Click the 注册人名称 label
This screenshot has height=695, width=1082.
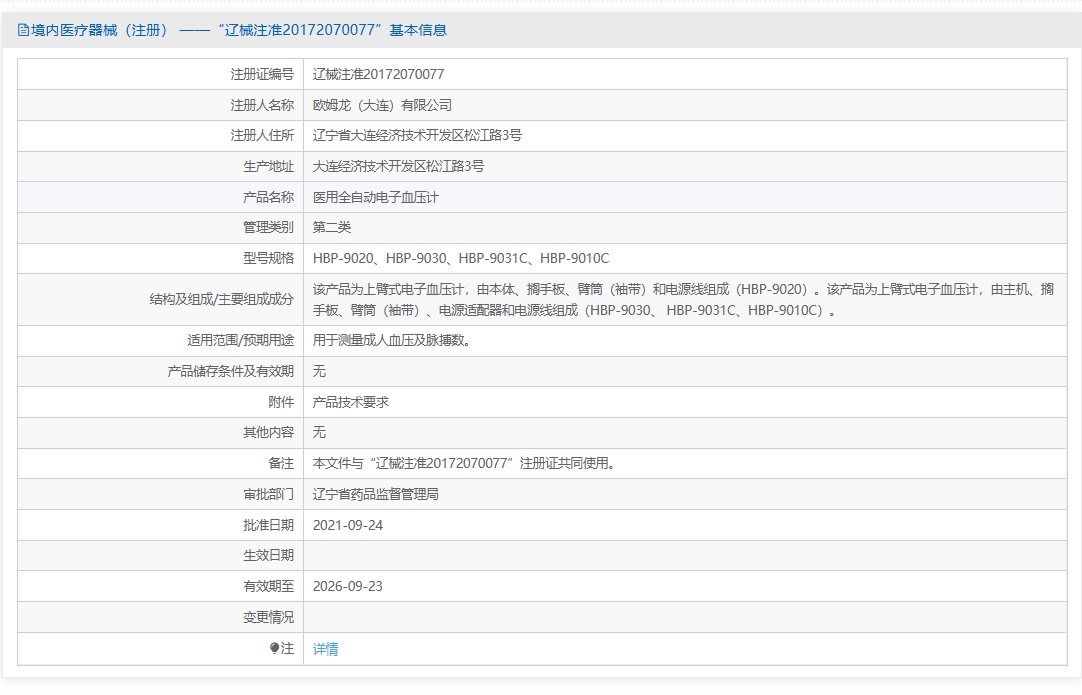[x=262, y=105]
